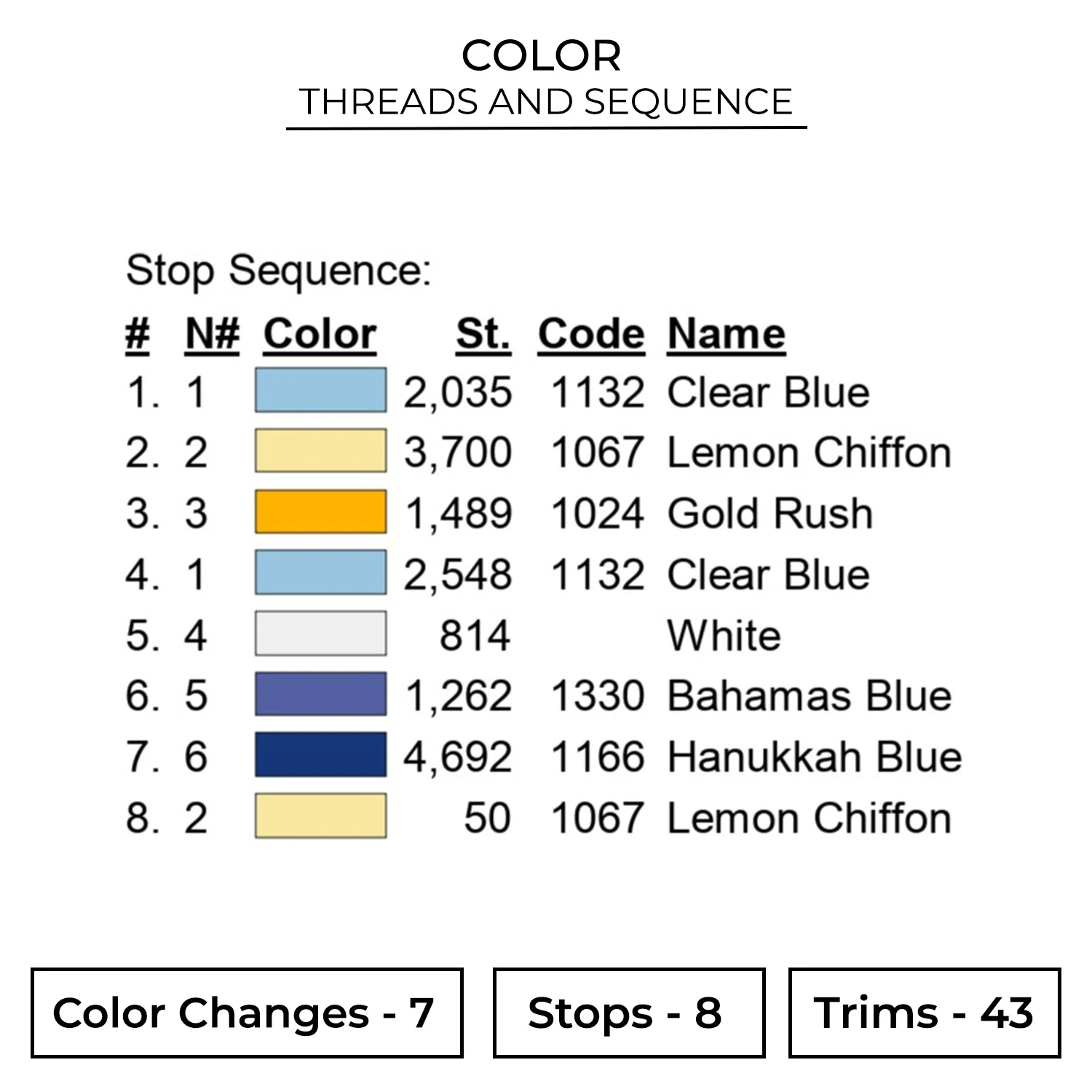Click the N# column header
The image size is (1092, 1092).
coord(212,335)
